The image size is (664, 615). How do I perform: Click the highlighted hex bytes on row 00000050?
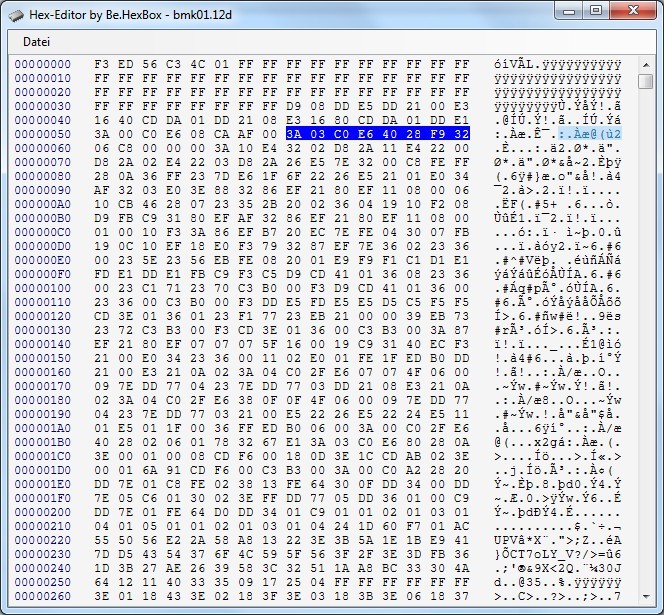pyautogui.click(x=377, y=134)
